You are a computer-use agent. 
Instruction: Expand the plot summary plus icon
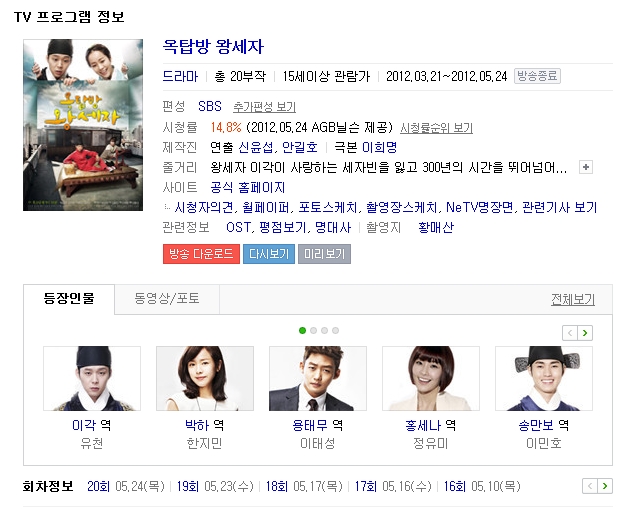coord(585,167)
